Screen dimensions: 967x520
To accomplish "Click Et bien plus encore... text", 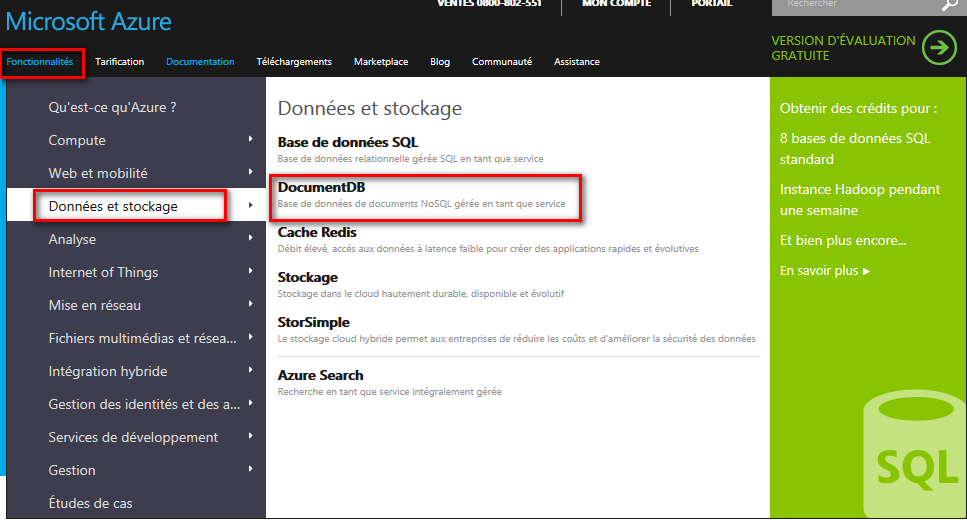I will click(843, 241).
